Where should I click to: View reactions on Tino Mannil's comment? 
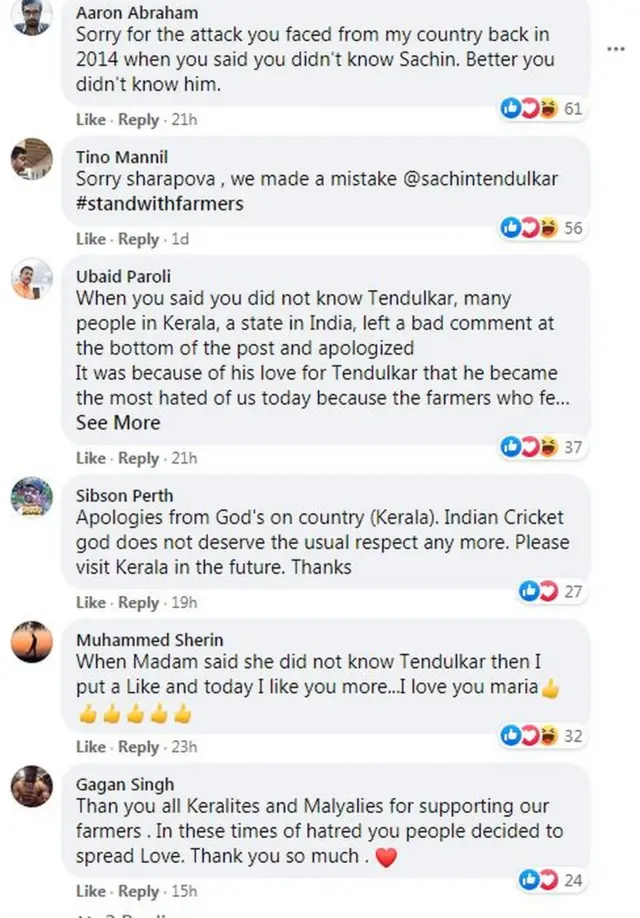point(541,228)
